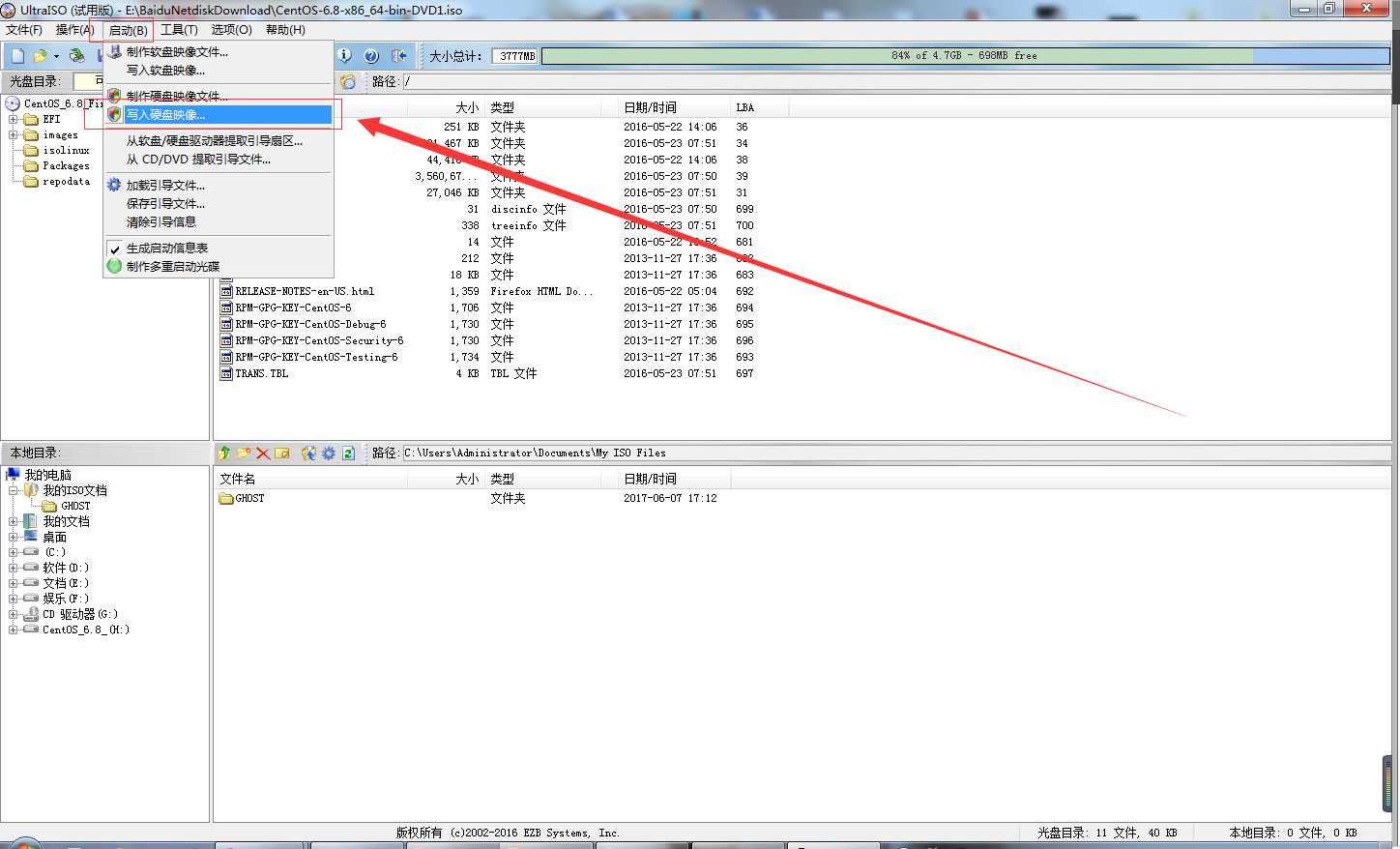Screen dimensions: 1400x849
Task: Click the shield icon next to 制作硬盘映像文件
Action: 114,96
